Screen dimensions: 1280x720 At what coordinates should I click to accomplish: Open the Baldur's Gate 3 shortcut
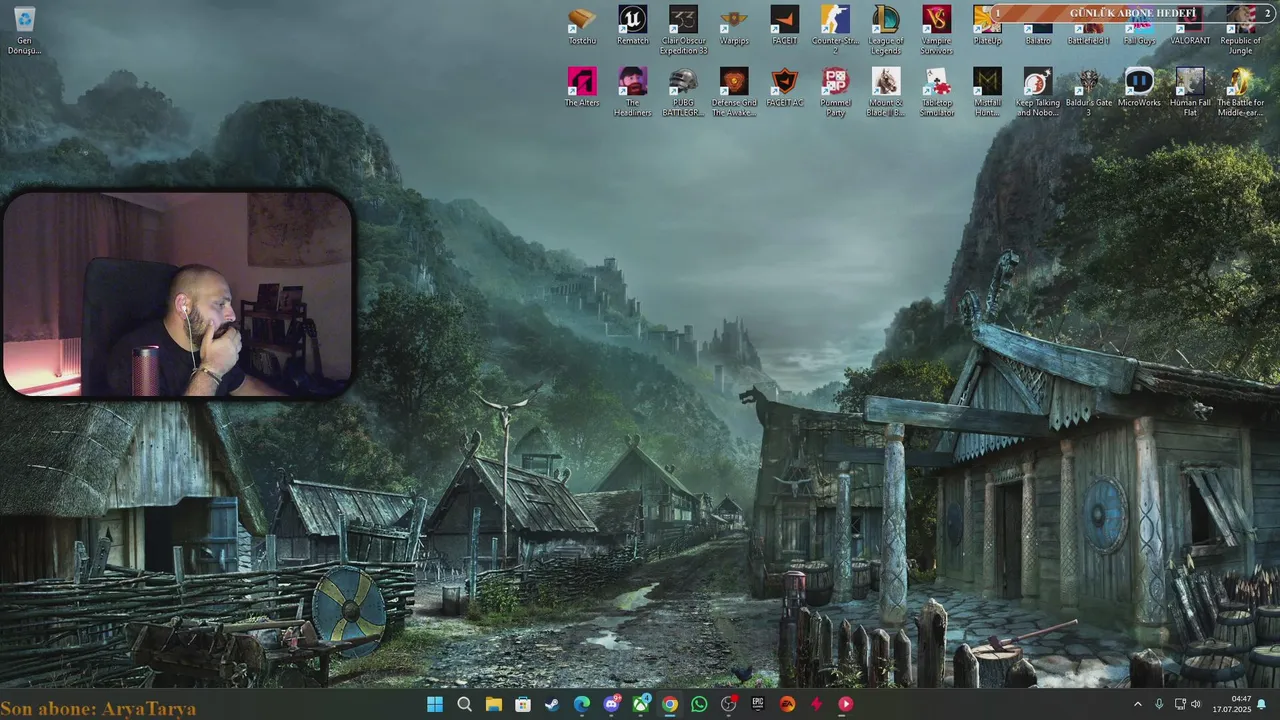pyautogui.click(x=1089, y=92)
